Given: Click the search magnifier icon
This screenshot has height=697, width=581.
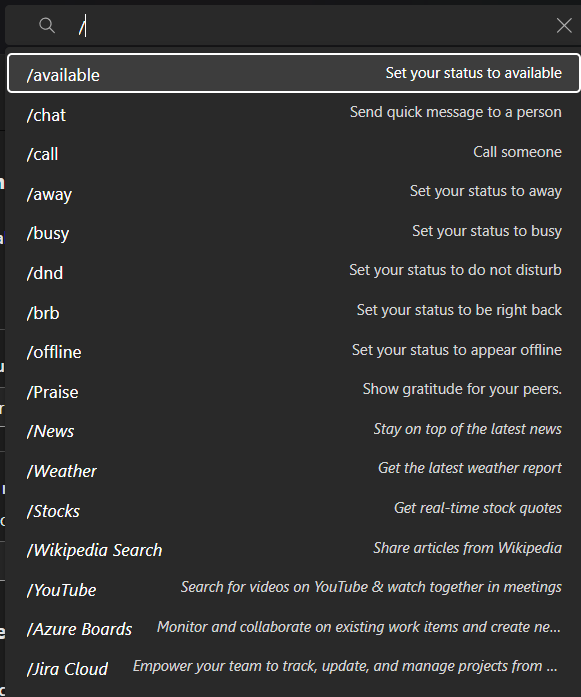Looking at the screenshot, I should click(x=47, y=25).
